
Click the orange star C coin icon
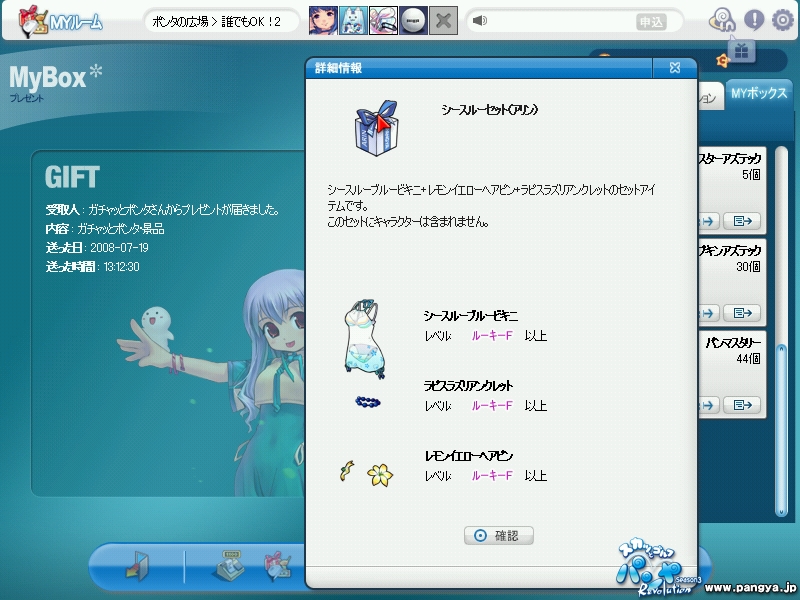tap(722, 61)
